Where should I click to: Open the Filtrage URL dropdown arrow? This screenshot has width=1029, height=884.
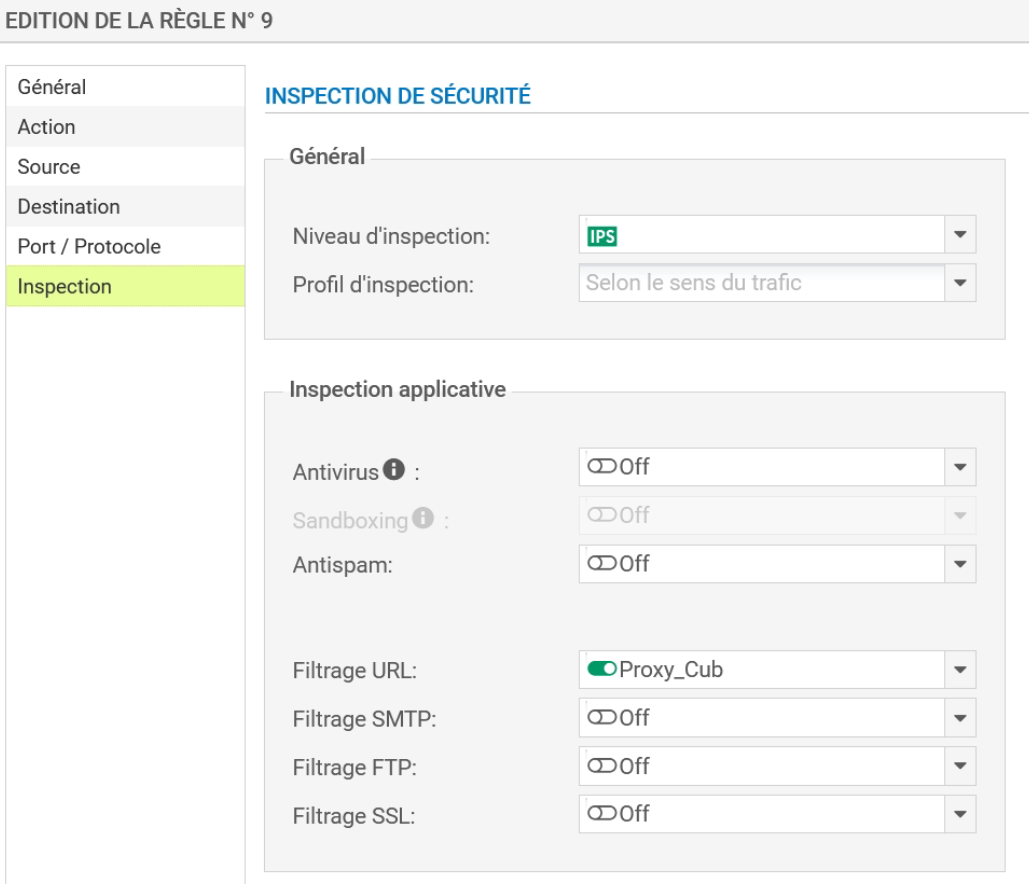point(960,670)
